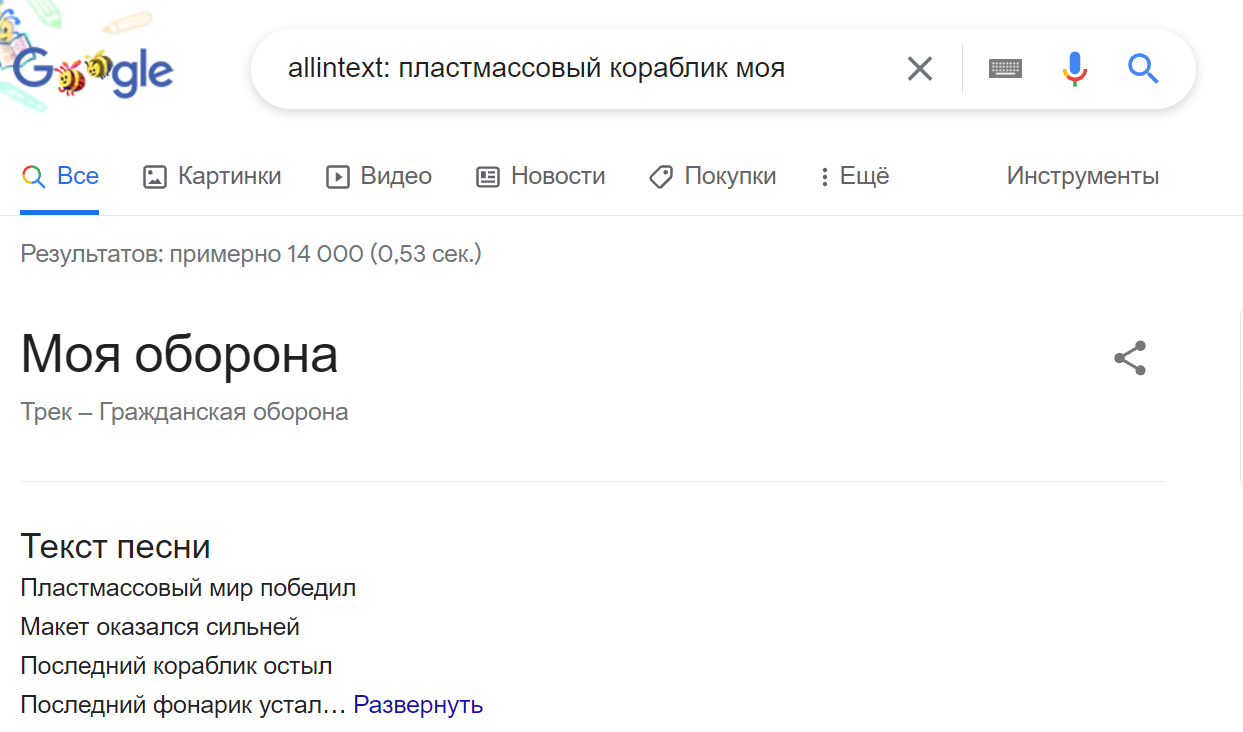
Task: Click the Моя оборона track title
Action: click(179, 354)
